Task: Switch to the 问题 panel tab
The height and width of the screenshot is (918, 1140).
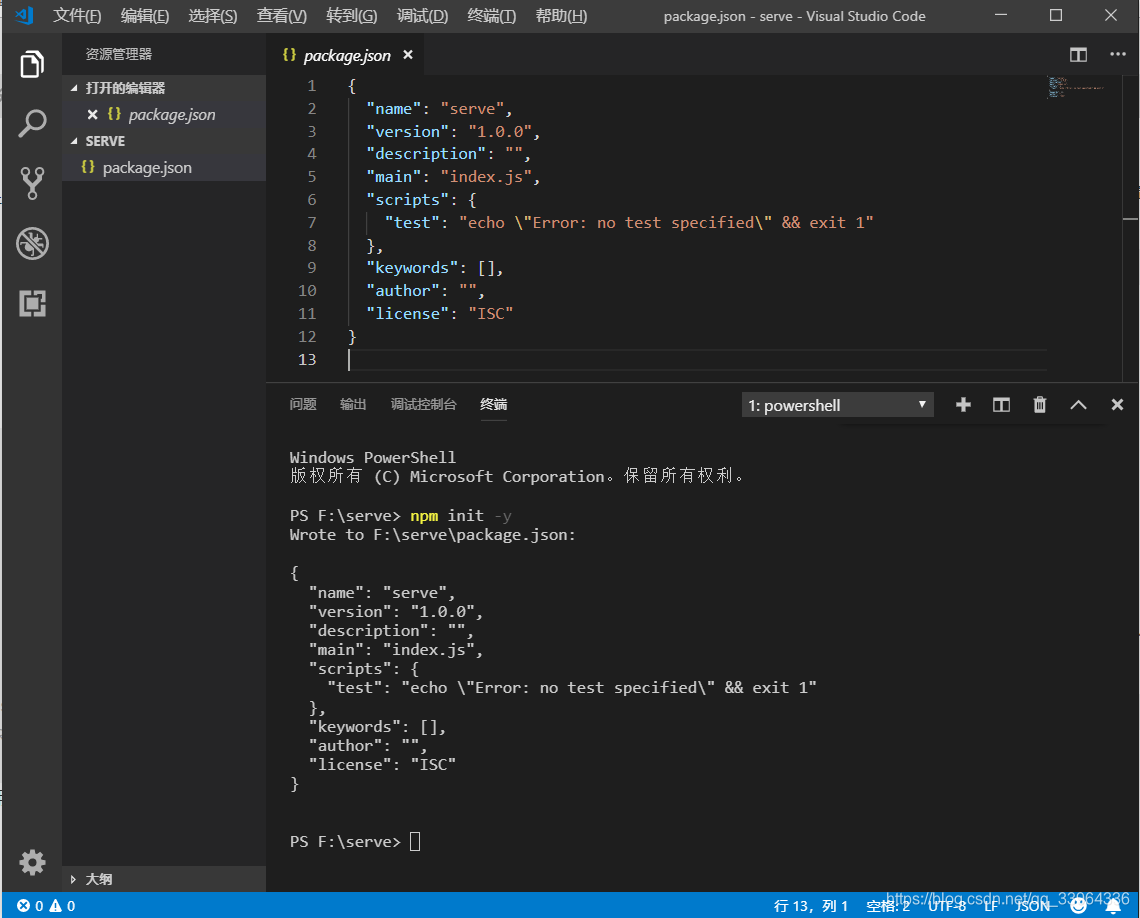Action: coord(302,404)
